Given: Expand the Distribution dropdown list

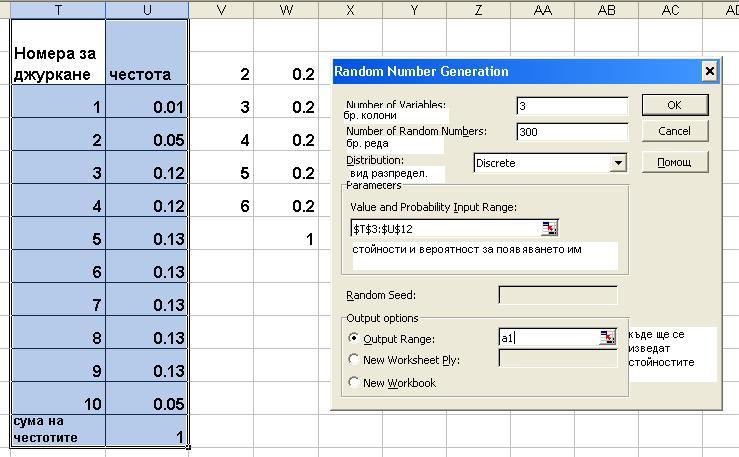Looking at the screenshot, I should [x=618, y=163].
